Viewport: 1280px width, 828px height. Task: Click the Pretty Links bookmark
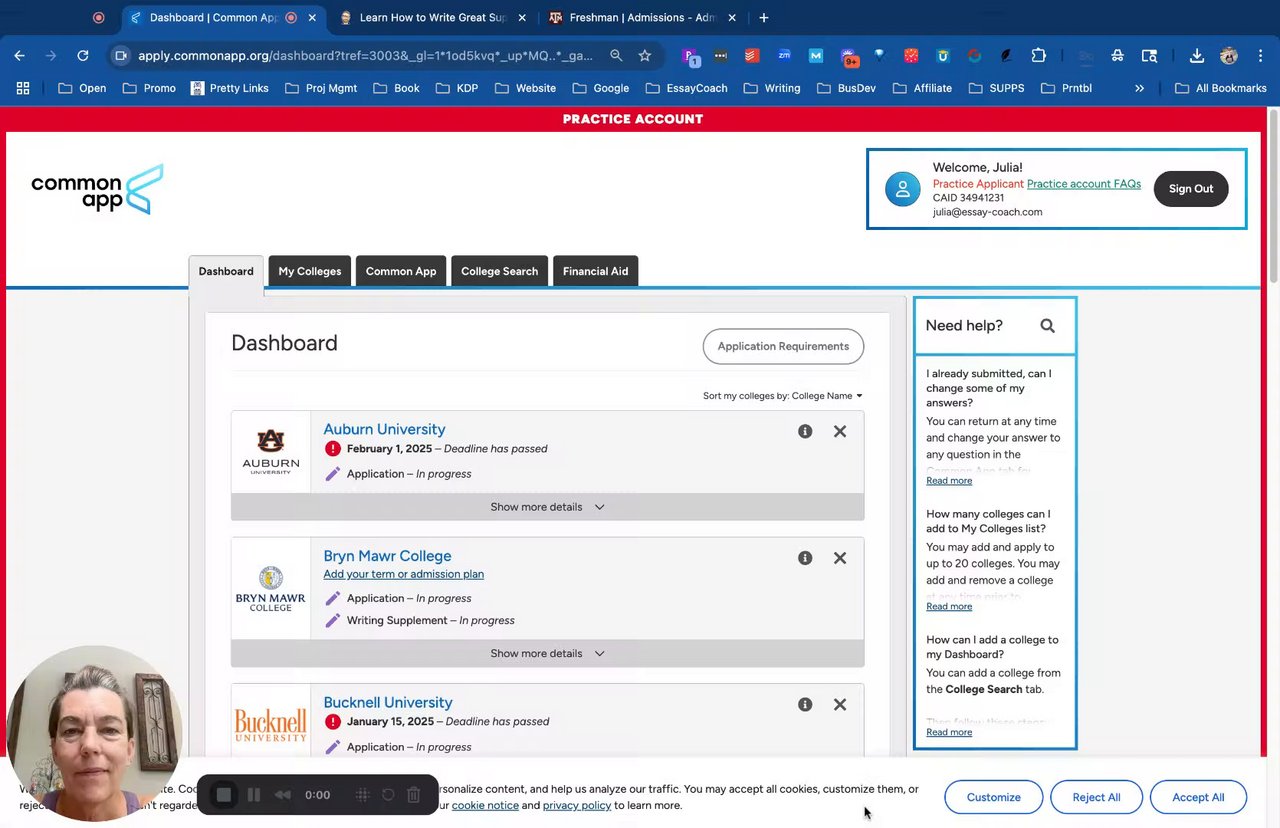(229, 88)
